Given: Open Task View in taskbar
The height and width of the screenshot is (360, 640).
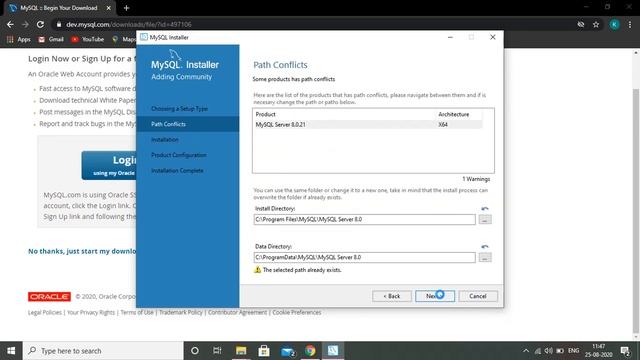Looking at the screenshot, I should tap(217, 351).
